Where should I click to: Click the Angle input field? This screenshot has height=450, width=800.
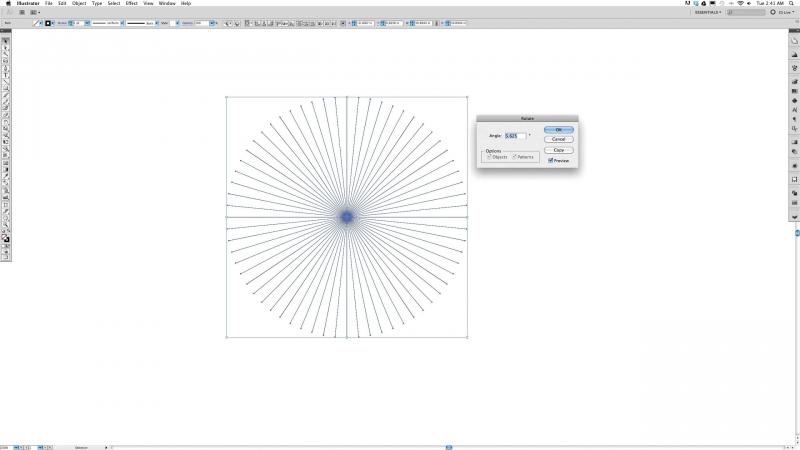click(514, 135)
